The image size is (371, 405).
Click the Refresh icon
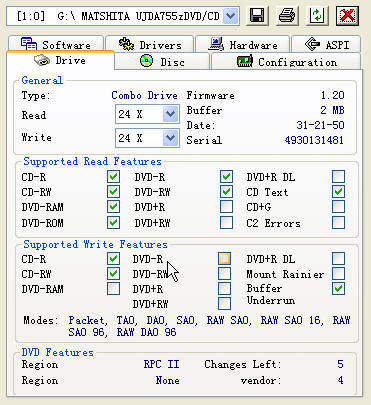317,15
